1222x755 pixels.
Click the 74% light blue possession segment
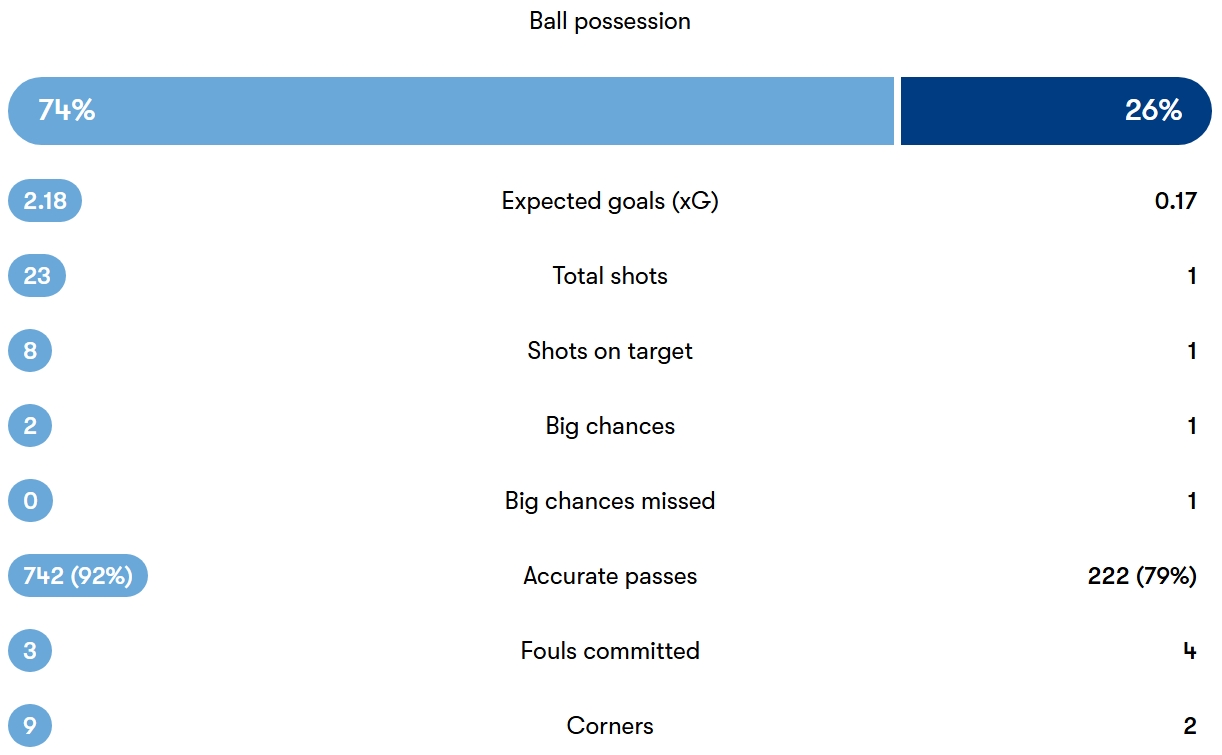pos(450,111)
